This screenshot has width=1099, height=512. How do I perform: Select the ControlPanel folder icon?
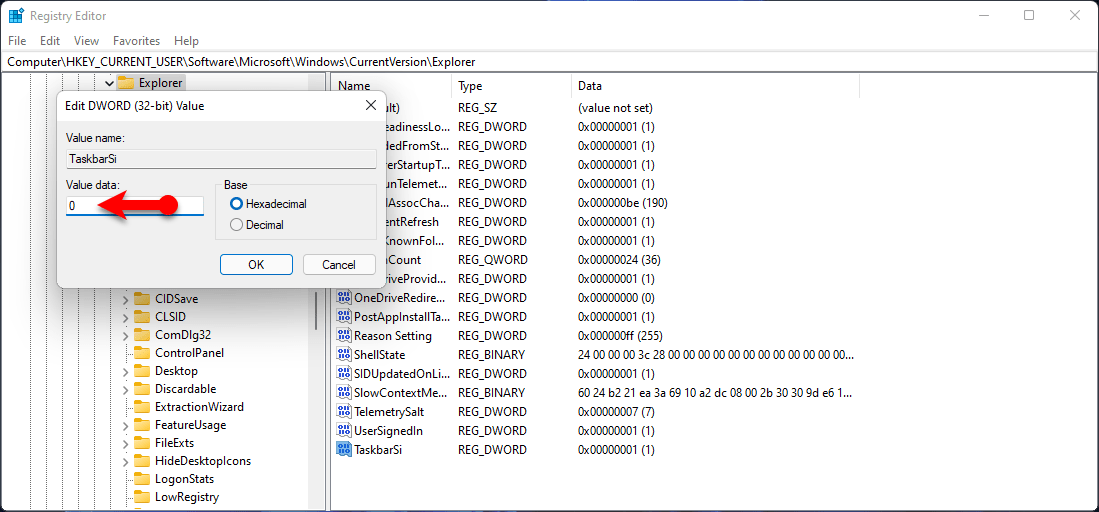coord(142,353)
